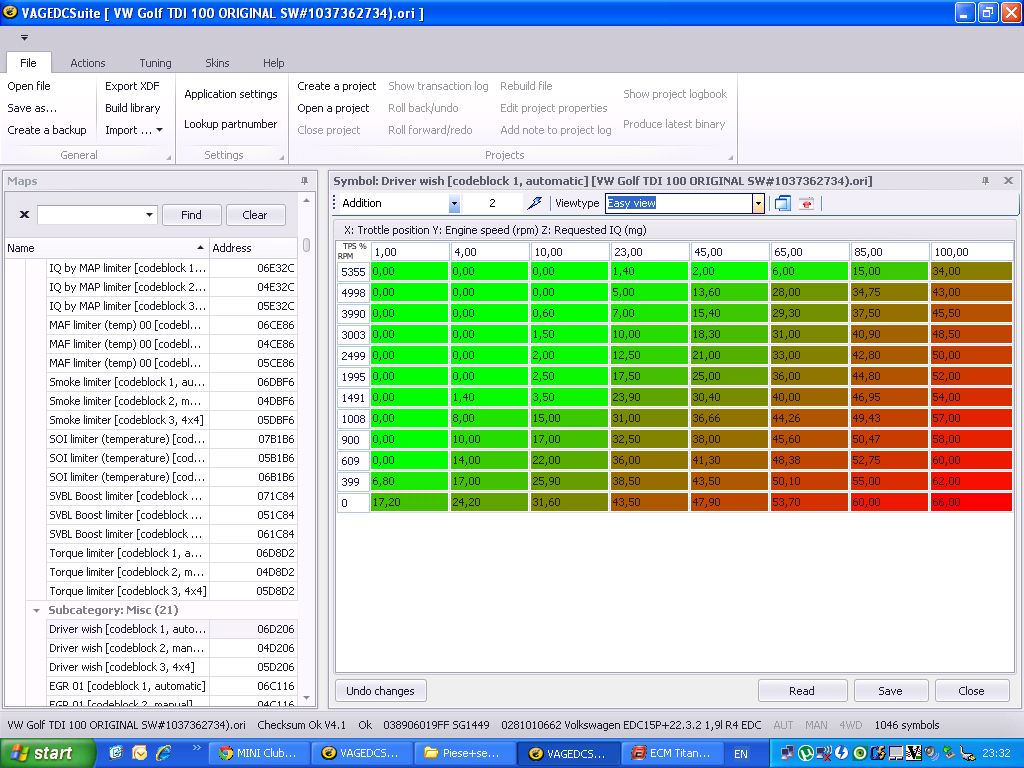Screen dimensions: 1024x768
Task: Pin the Driver wish symbol panel
Action: coord(985,181)
